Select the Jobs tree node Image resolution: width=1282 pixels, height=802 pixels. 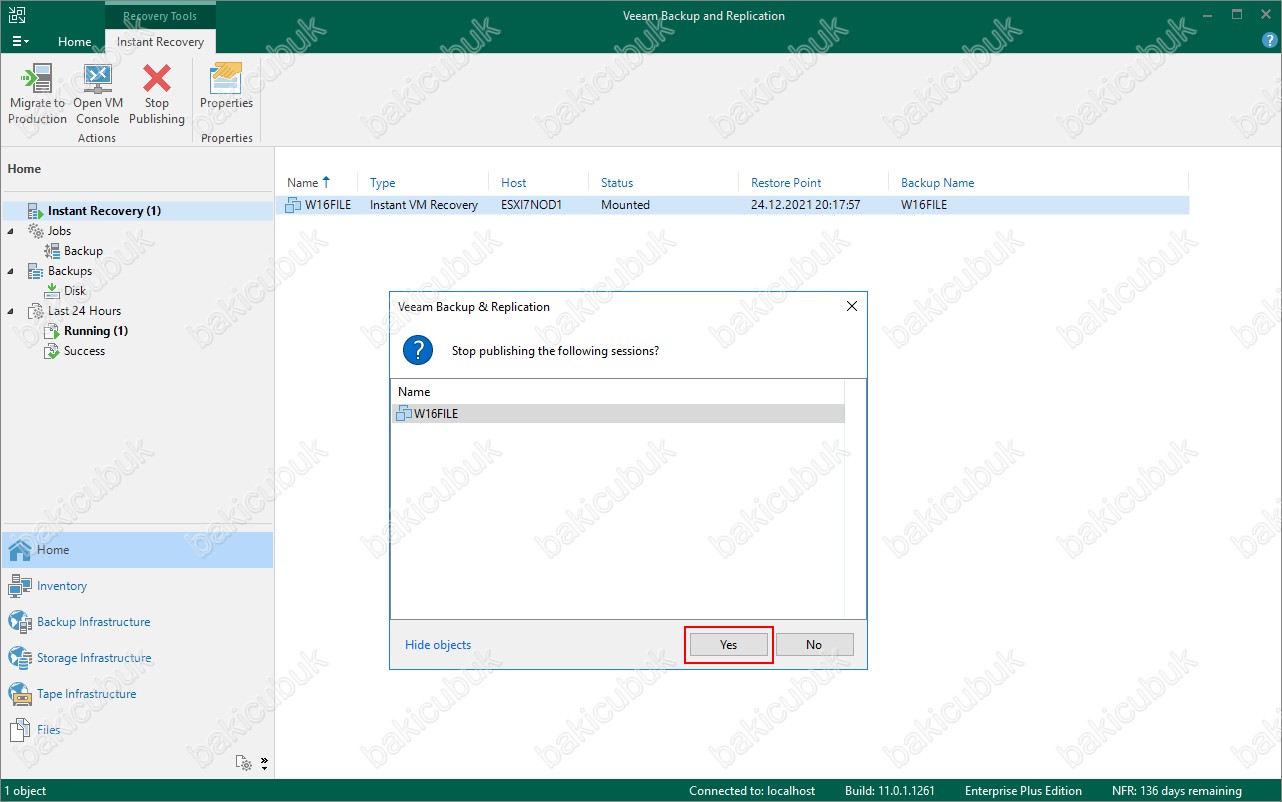click(59, 231)
